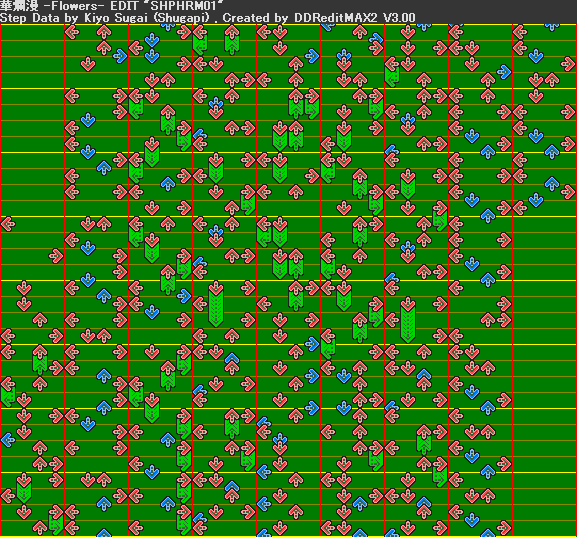Viewport: 577px width, 537px height.
Task: Click the longest green freeze arrow in seventh column
Action: coord(408,319)
